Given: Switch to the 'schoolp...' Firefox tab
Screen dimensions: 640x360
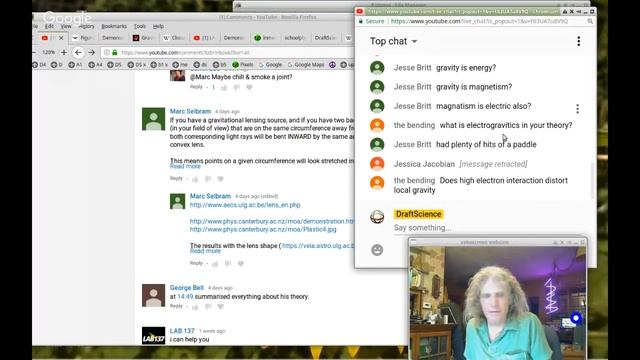Looking at the screenshot, I should pyautogui.click(x=295, y=38).
